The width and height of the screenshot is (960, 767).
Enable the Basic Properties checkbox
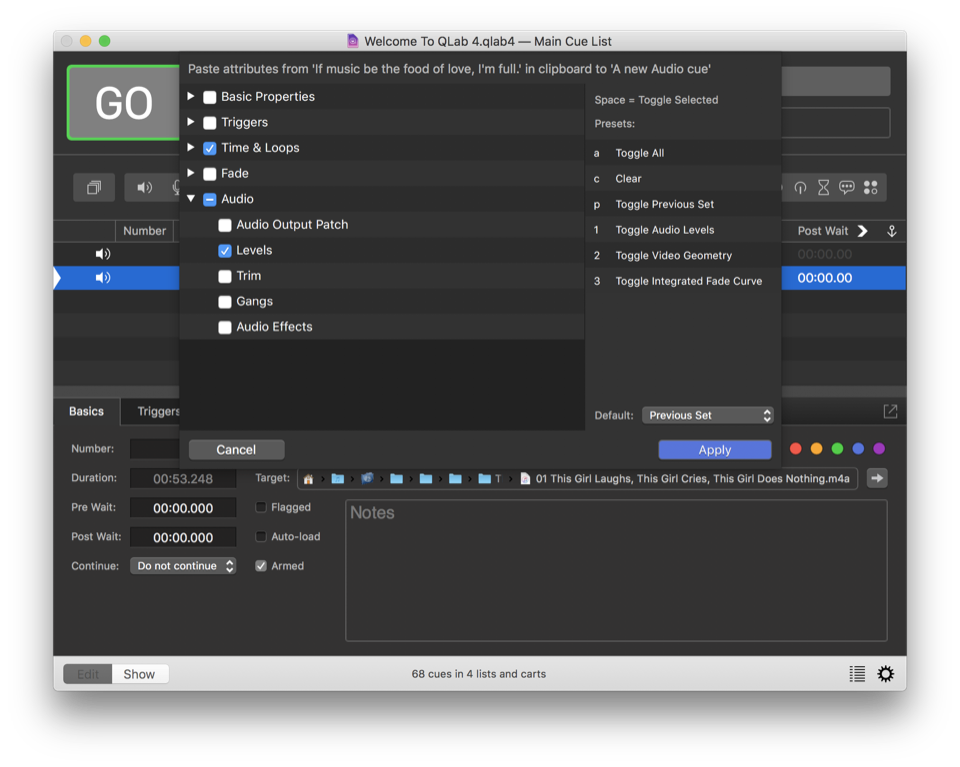point(210,97)
